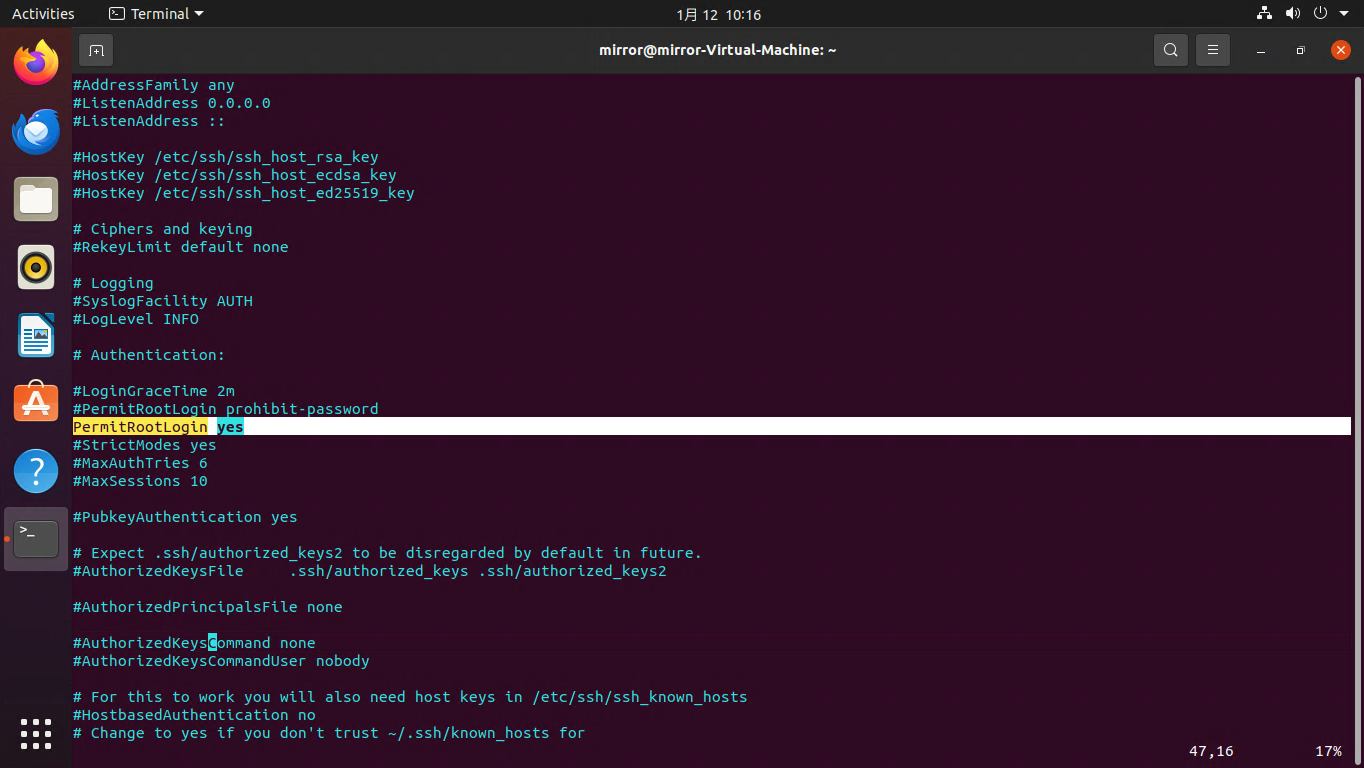This screenshot has width=1364, height=768.
Task: Click '# Change to yes if you' line
Action: tap(329, 733)
